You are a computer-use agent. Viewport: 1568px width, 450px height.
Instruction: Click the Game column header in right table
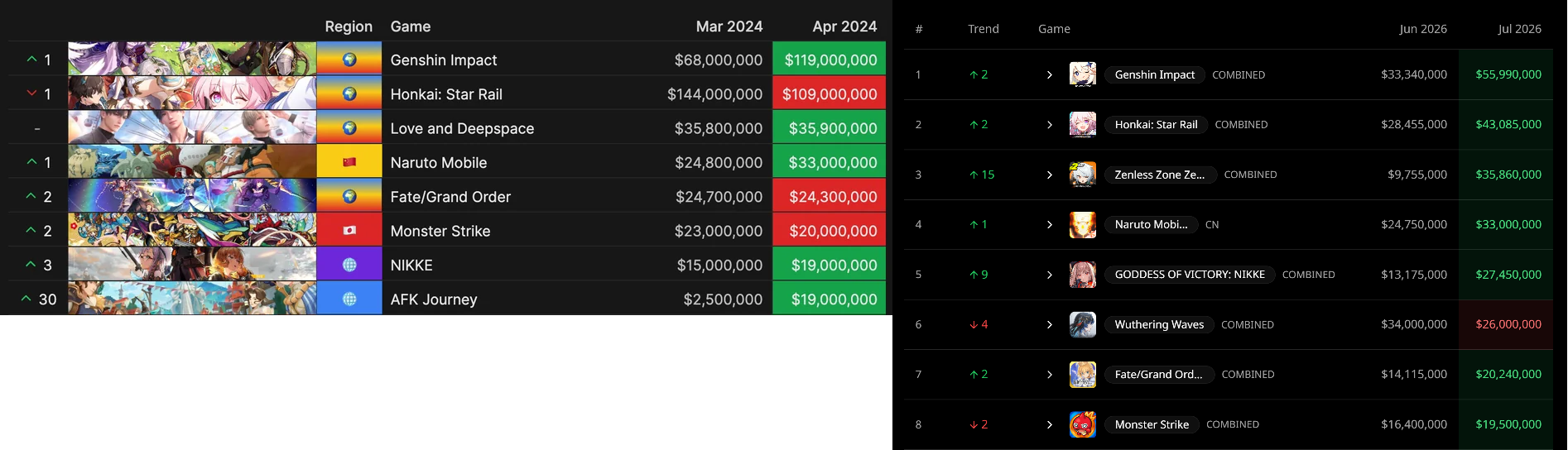(x=1054, y=29)
